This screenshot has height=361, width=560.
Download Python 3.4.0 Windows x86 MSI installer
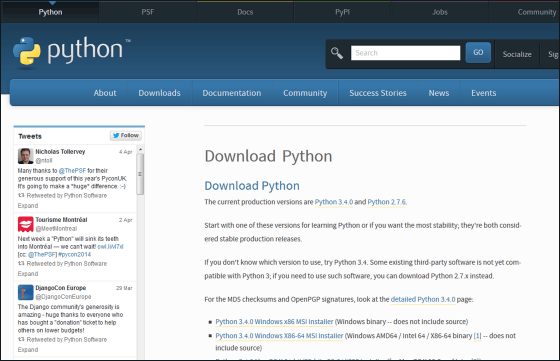pyautogui.click(x=274, y=322)
